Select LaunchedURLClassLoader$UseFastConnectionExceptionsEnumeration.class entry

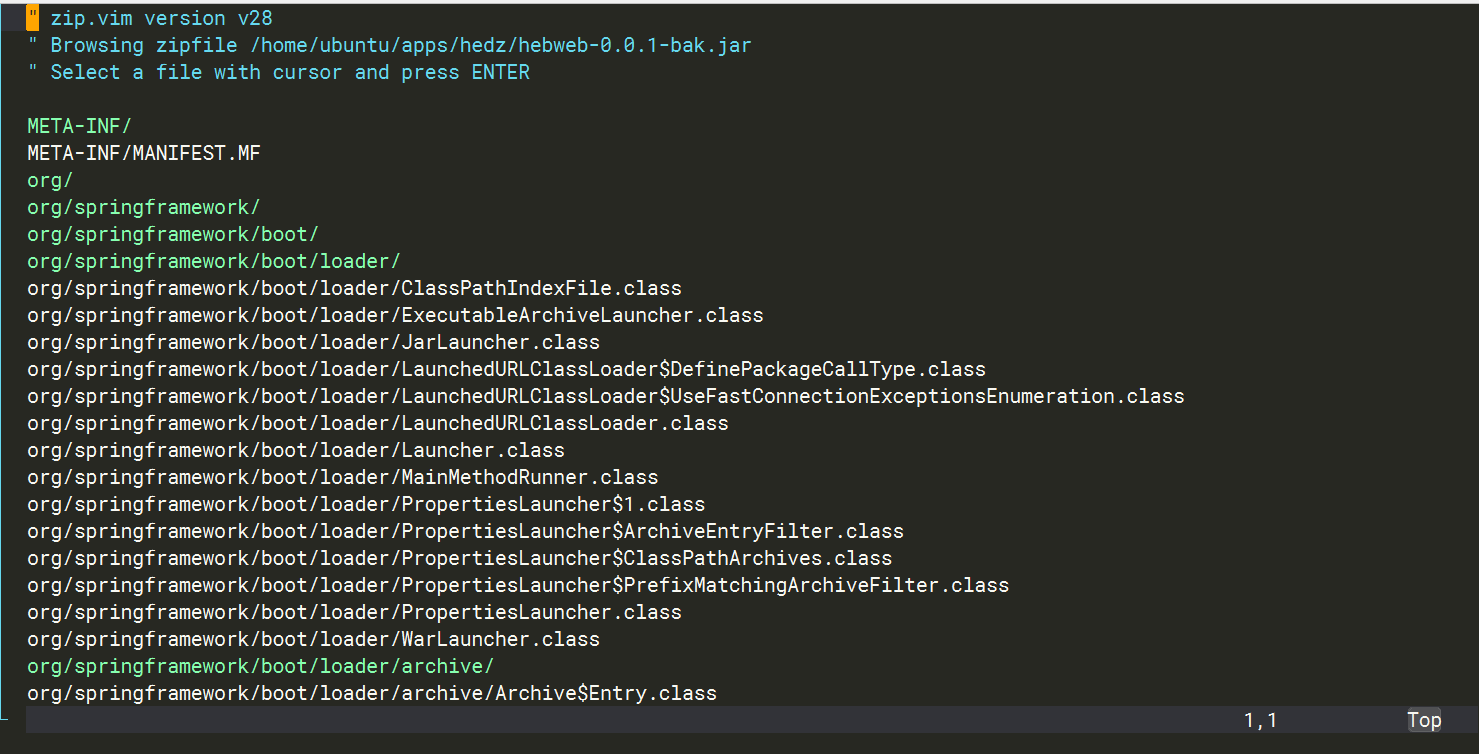[x=606, y=396]
